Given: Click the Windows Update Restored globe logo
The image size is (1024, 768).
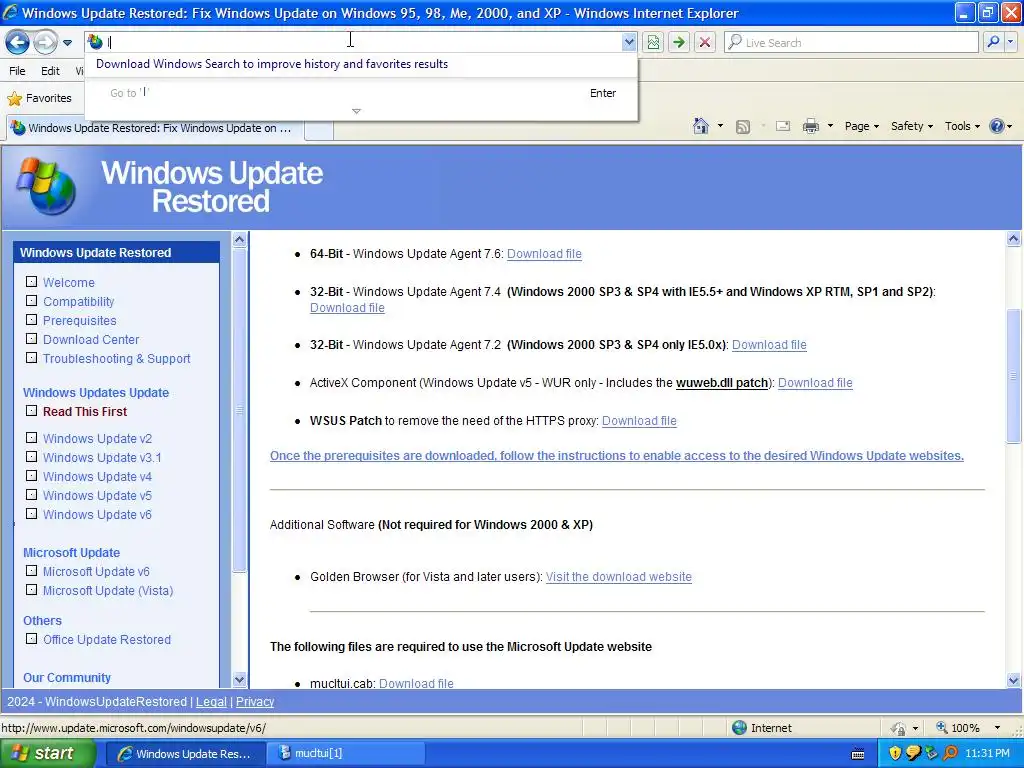Looking at the screenshot, I should click(46, 186).
